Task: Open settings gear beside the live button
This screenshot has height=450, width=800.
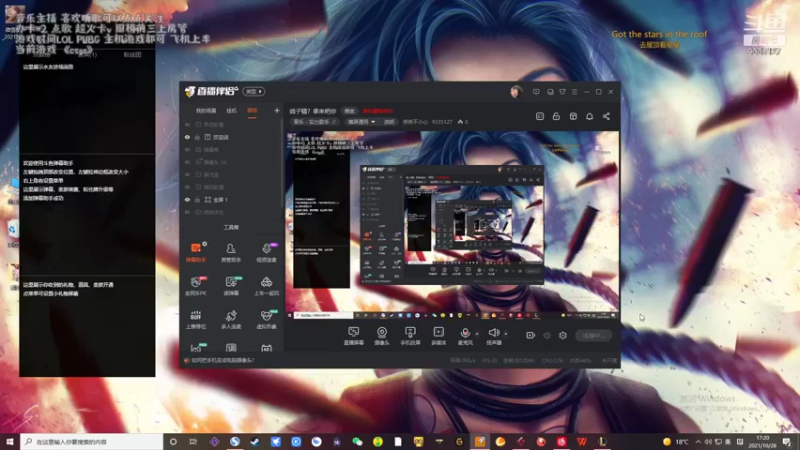Action: (563, 335)
